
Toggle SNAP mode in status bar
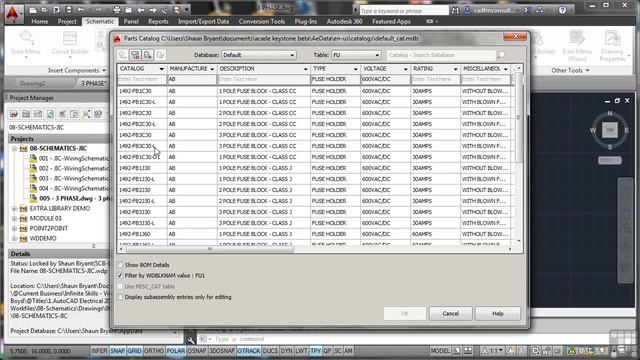pos(118,351)
